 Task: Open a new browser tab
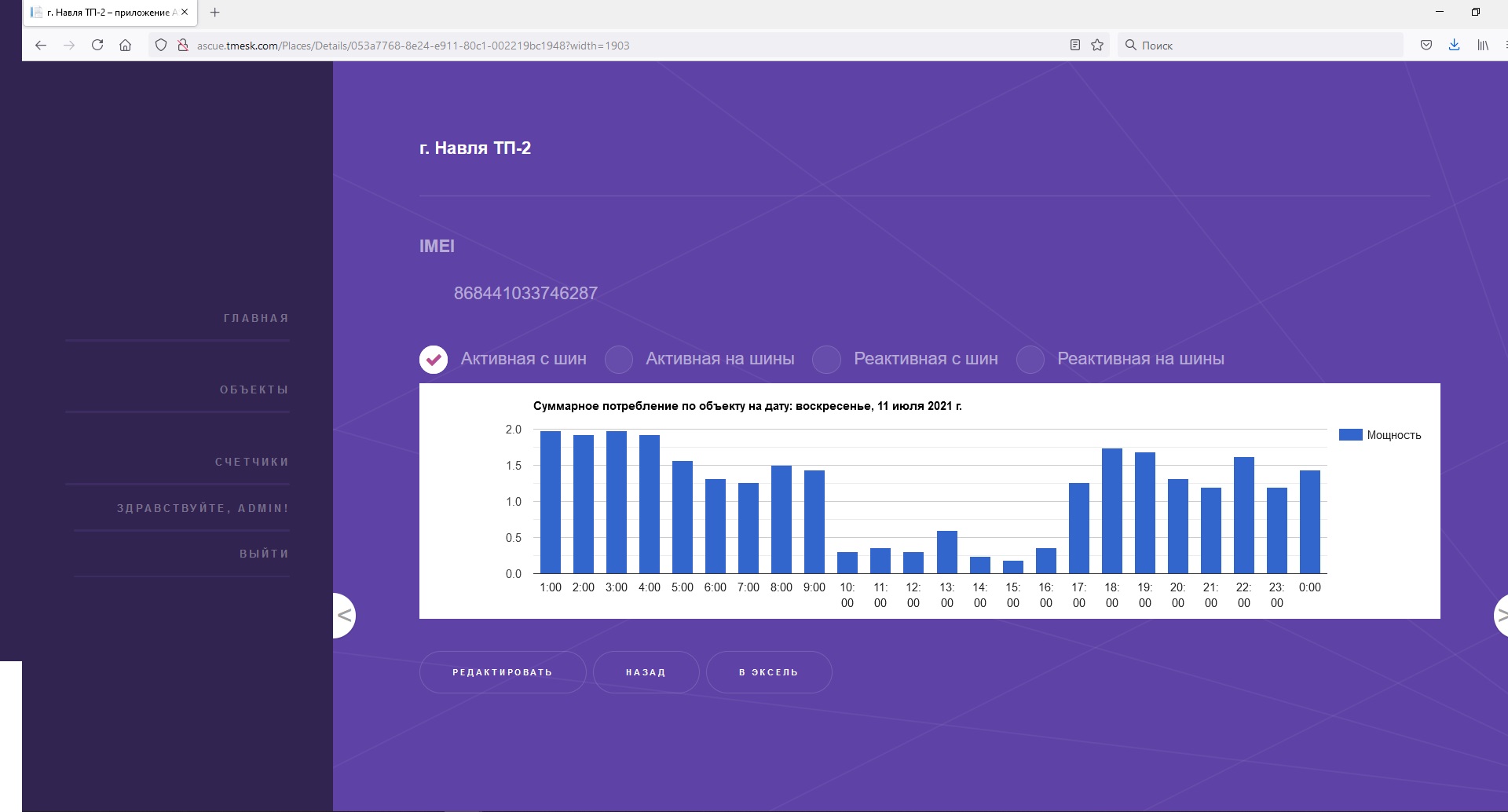point(214,13)
